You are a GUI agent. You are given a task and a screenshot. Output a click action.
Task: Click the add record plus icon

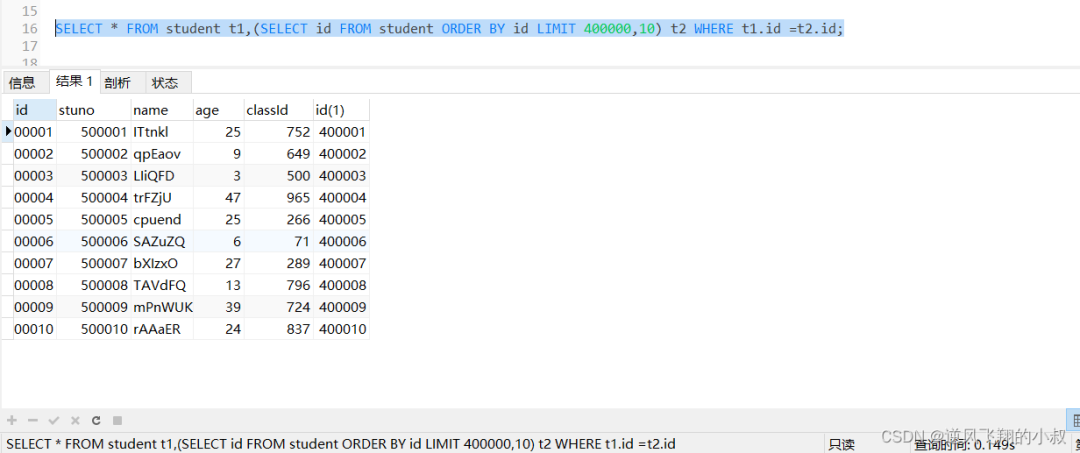12,419
